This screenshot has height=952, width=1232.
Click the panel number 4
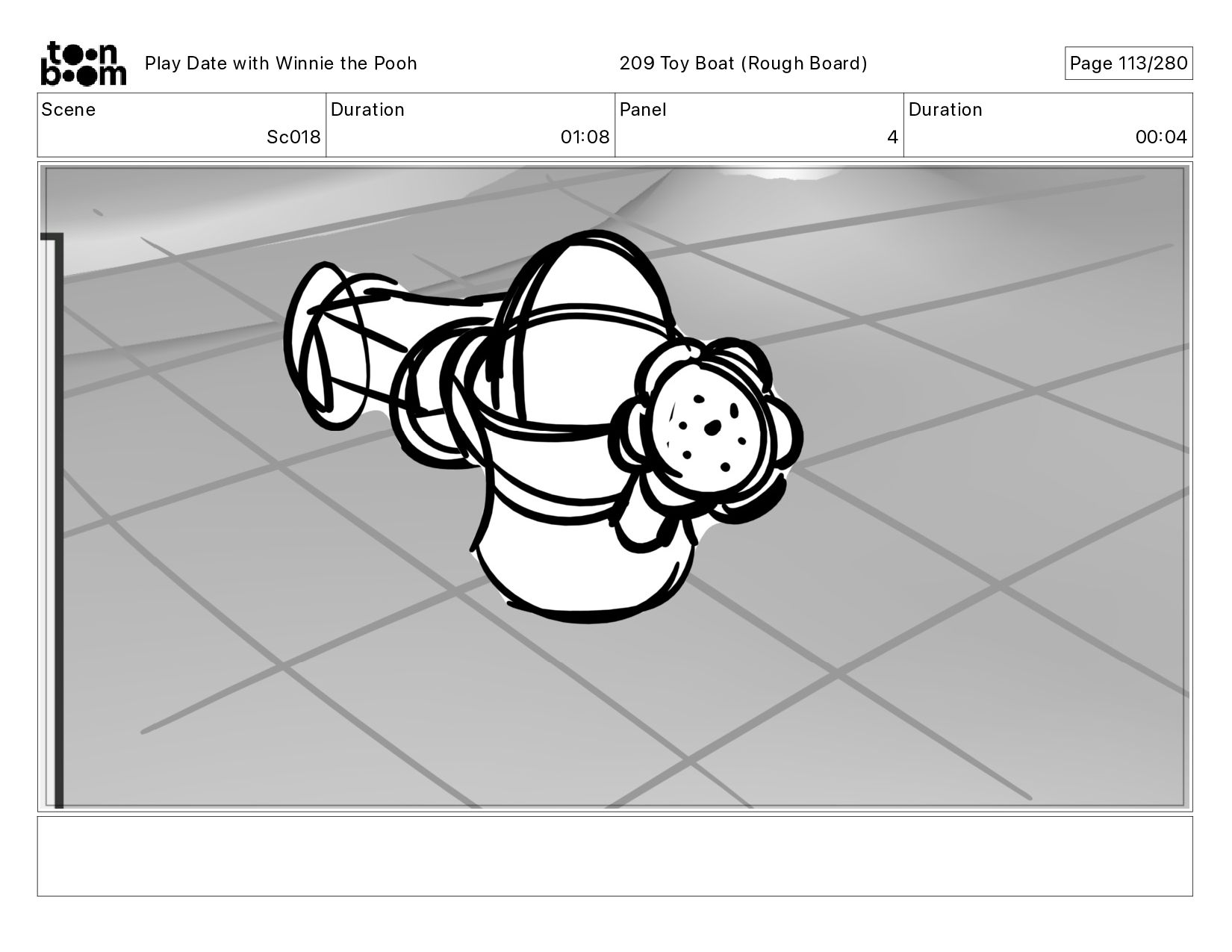pos(892,137)
